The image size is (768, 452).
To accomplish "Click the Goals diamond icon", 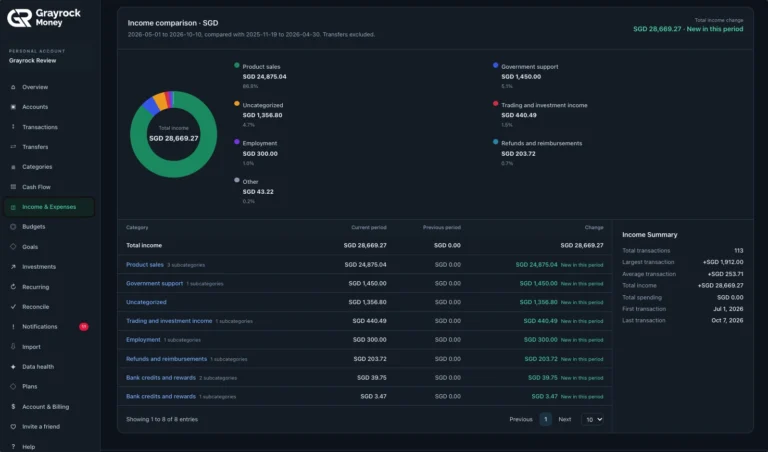I will (x=13, y=247).
